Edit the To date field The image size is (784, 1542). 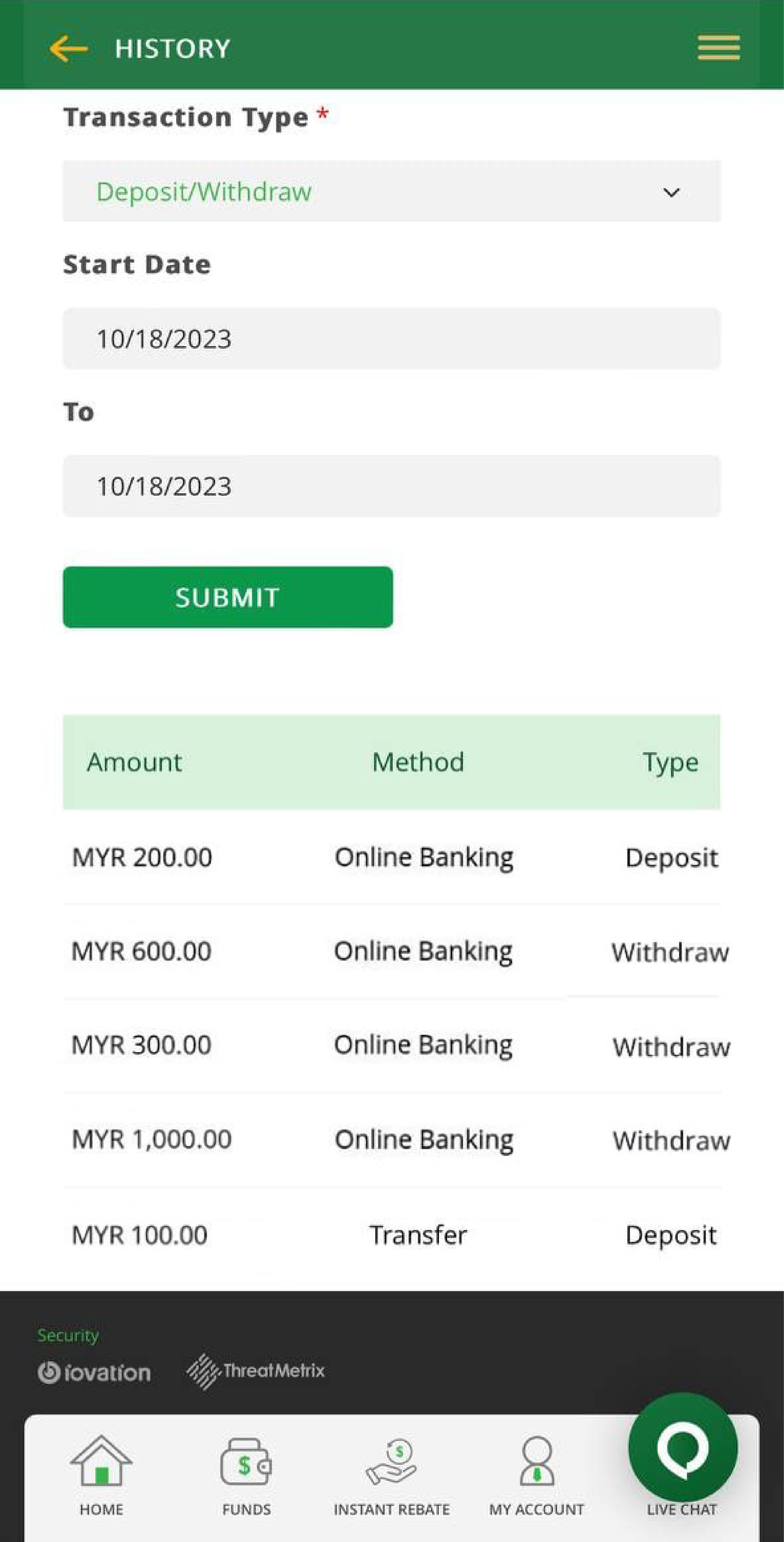[x=391, y=486]
